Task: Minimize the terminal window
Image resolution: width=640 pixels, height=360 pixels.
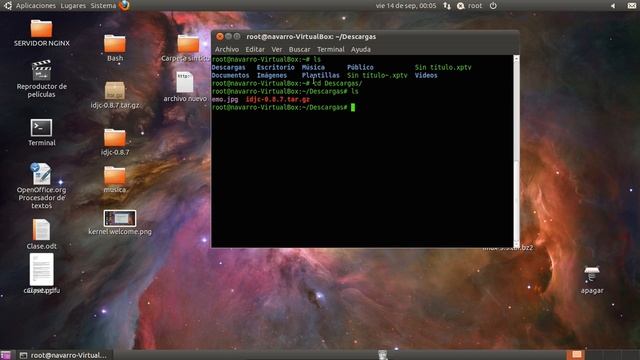Action: click(x=229, y=36)
